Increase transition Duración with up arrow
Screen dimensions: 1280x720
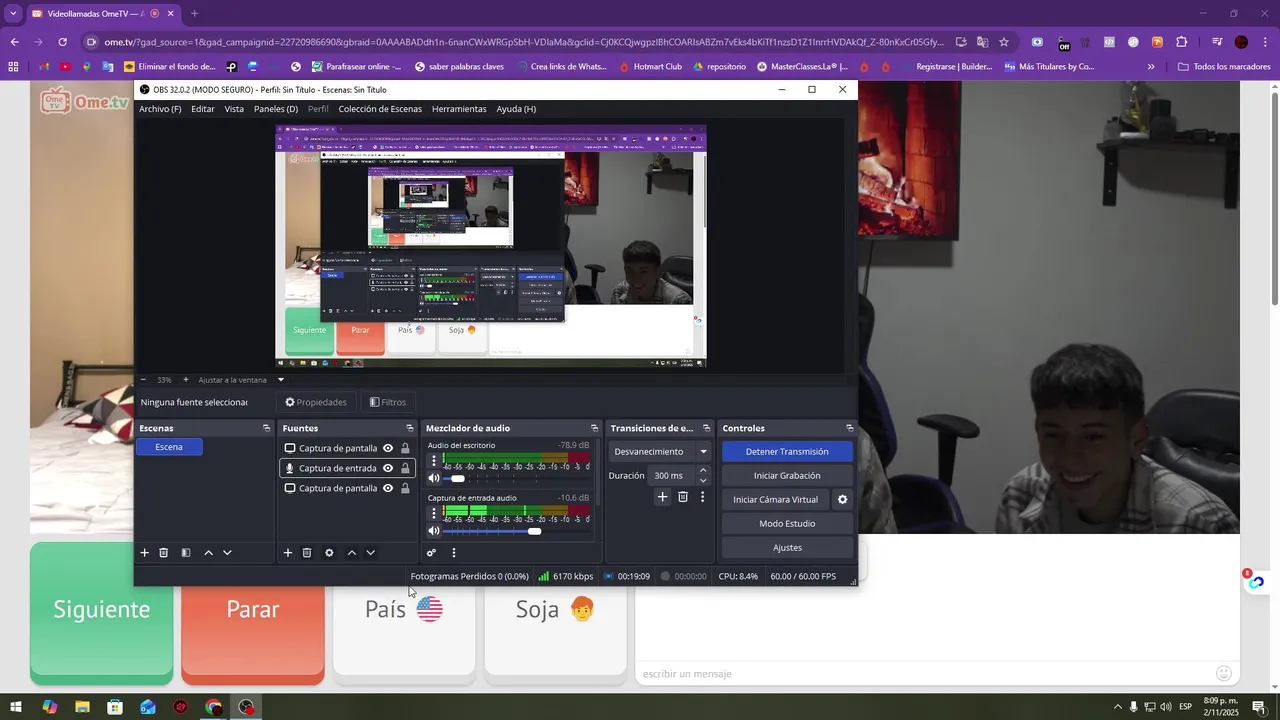(703, 471)
